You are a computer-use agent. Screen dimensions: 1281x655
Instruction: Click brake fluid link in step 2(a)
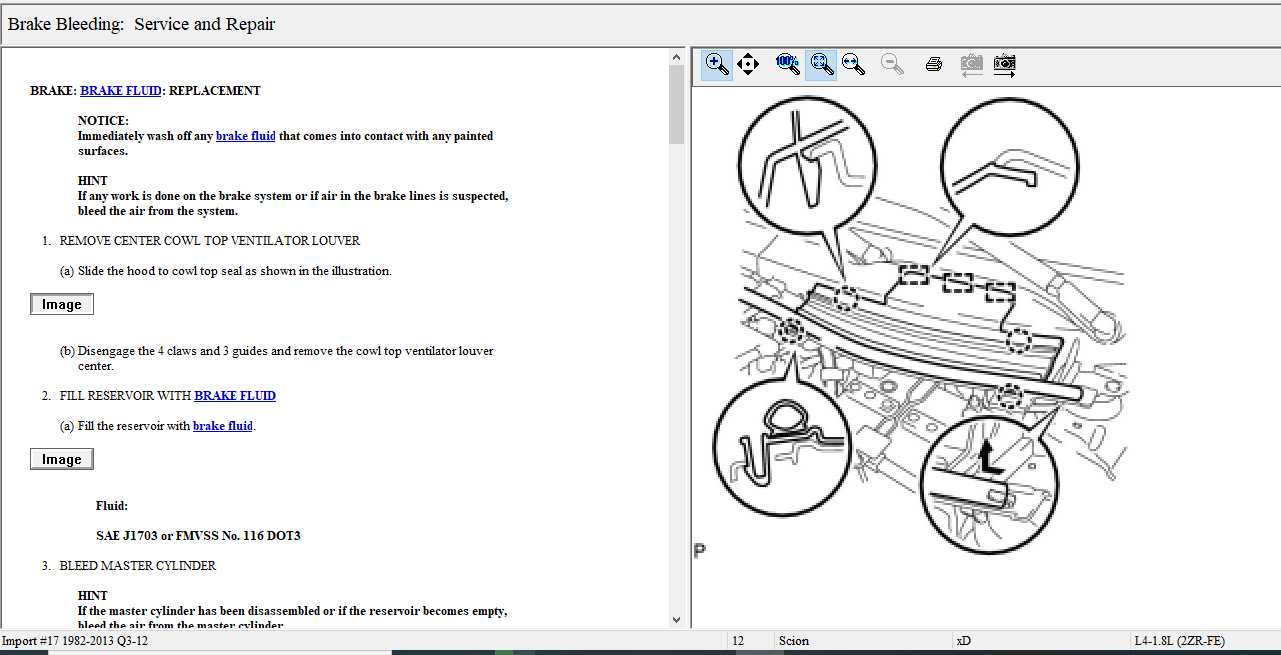(222, 426)
